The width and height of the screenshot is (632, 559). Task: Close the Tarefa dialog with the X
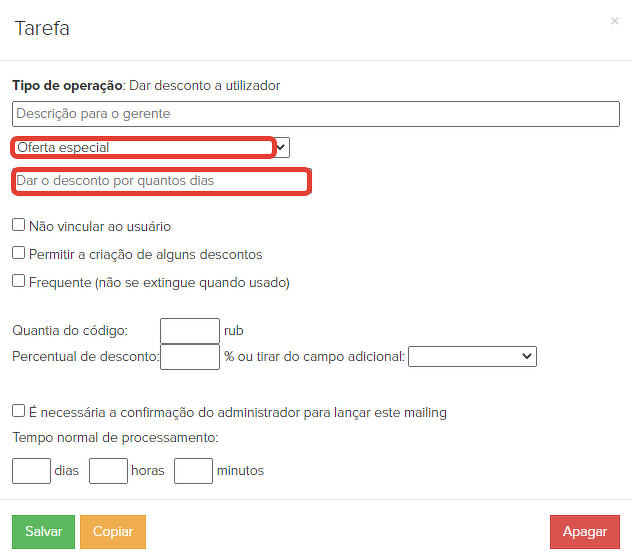click(x=614, y=21)
